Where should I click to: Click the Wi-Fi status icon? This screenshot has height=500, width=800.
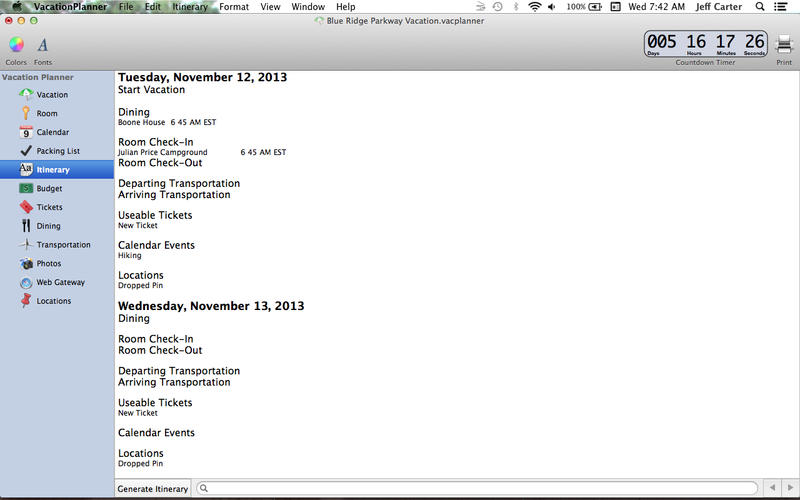point(534,7)
